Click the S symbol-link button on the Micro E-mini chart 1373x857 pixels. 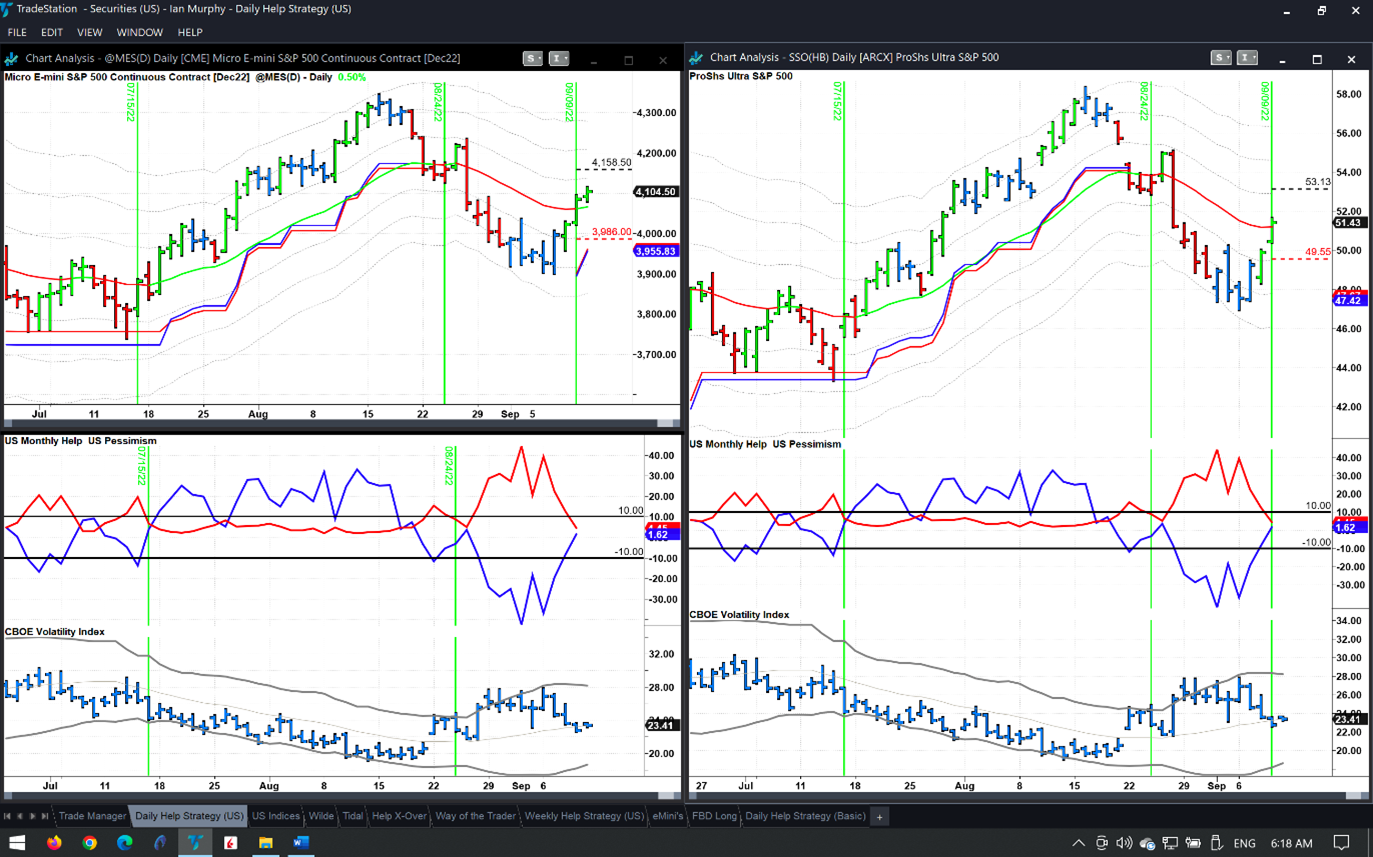point(532,59)
